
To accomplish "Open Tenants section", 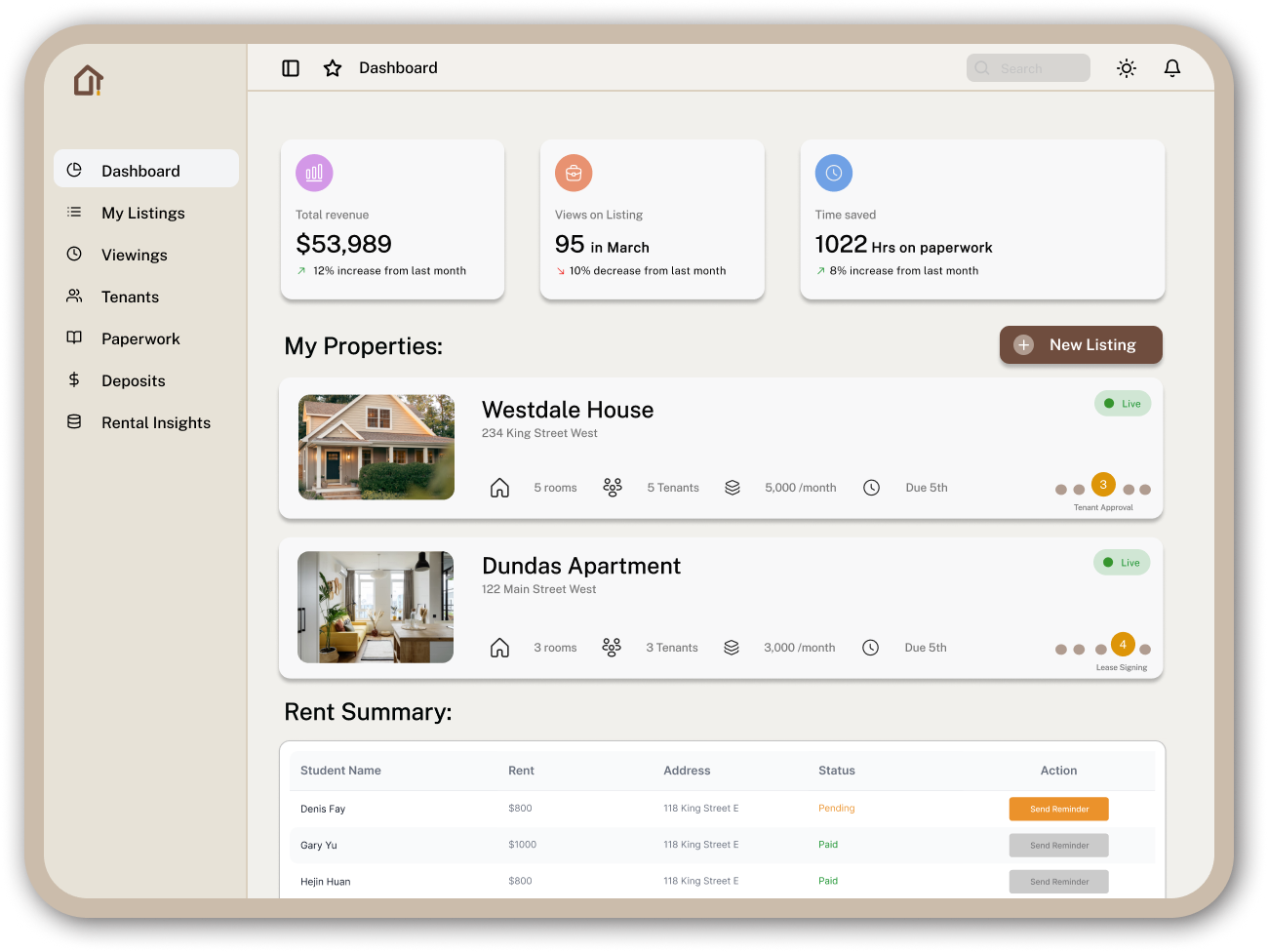I will point(130,297).
